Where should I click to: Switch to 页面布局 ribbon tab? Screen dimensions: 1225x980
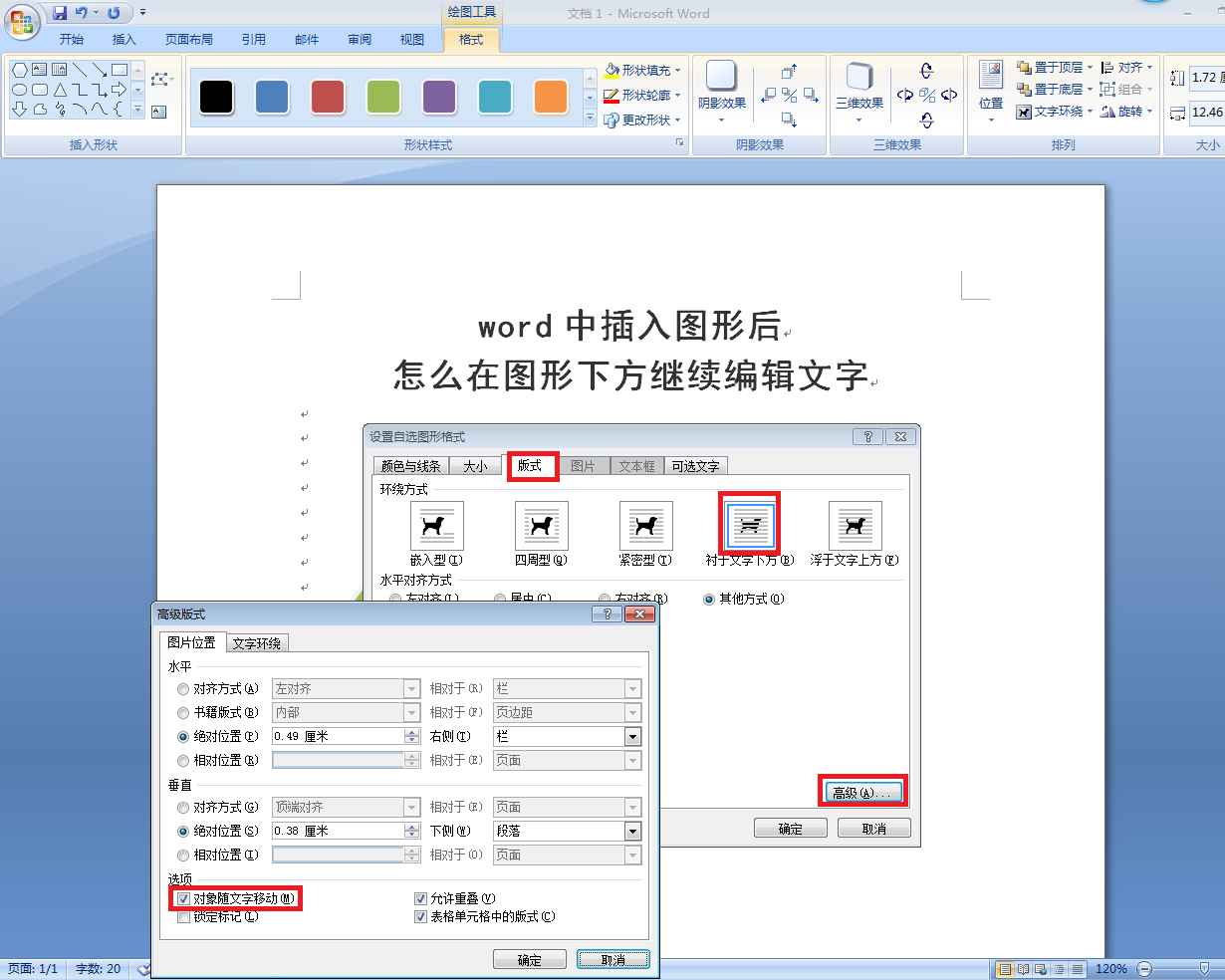tap(189, 40)
